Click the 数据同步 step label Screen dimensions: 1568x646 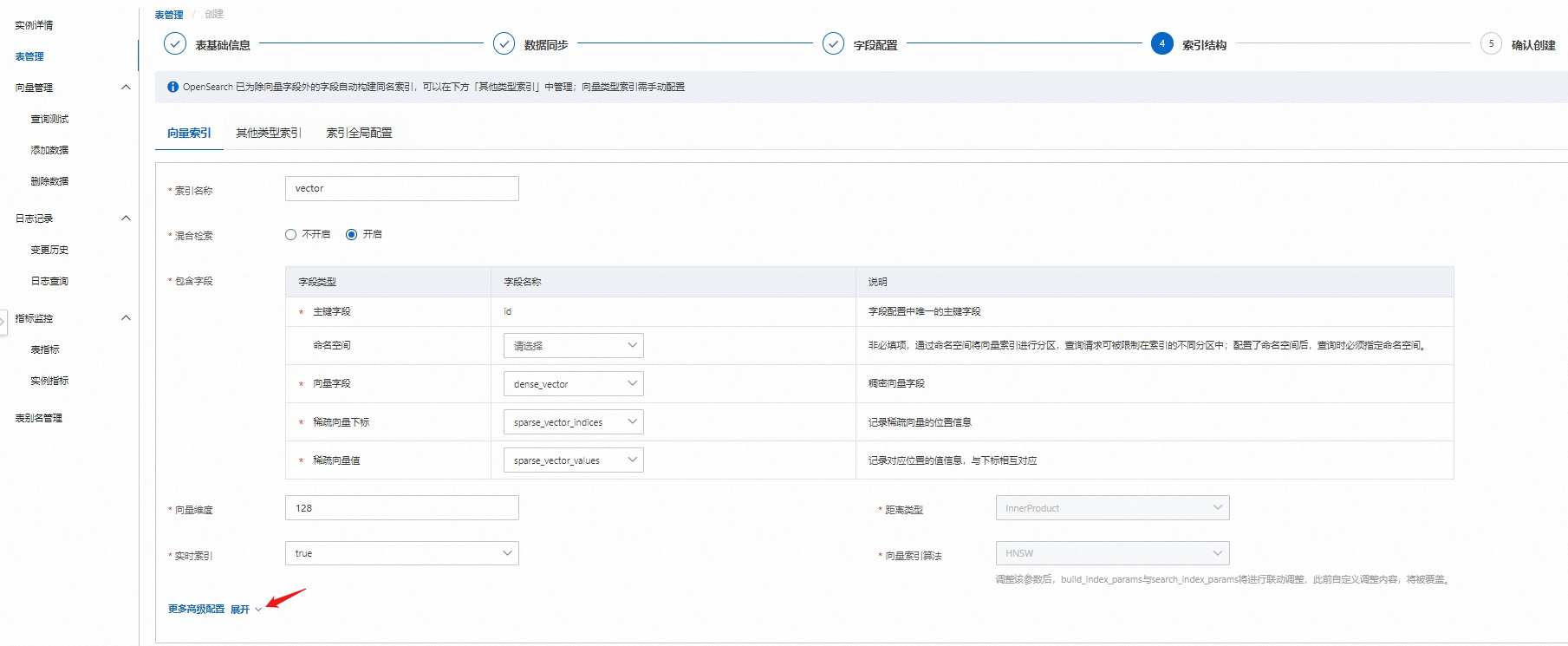546,45
